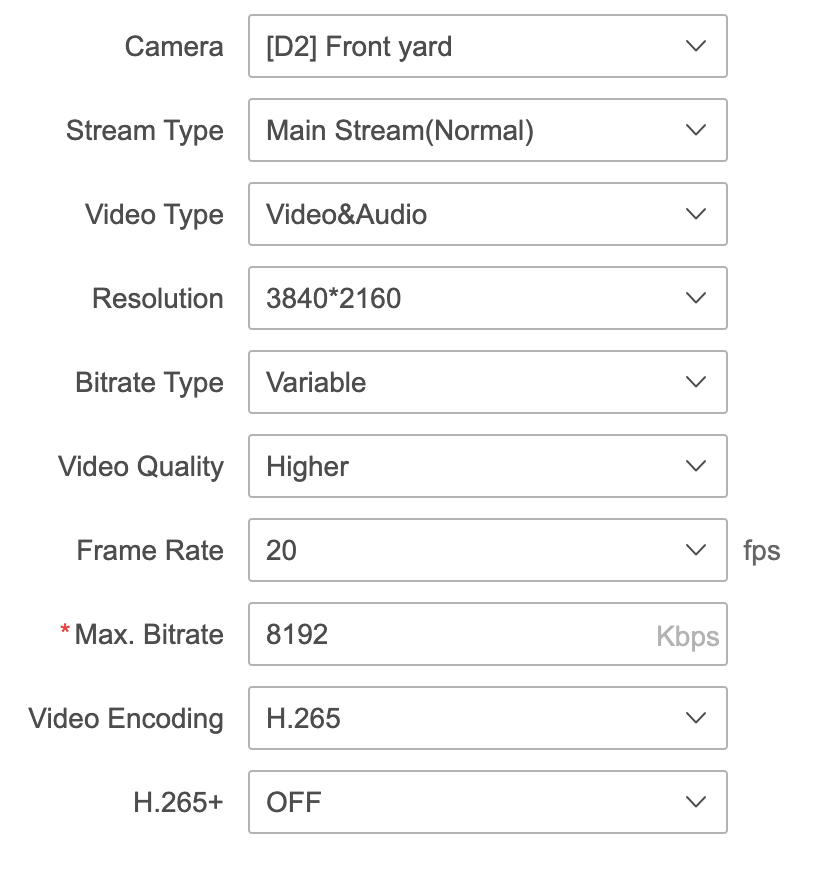The width and height of the screenshot is (826, 894).
Task: Click the chevron beside OFF for H.265+
Action: (x=695, y=802)
